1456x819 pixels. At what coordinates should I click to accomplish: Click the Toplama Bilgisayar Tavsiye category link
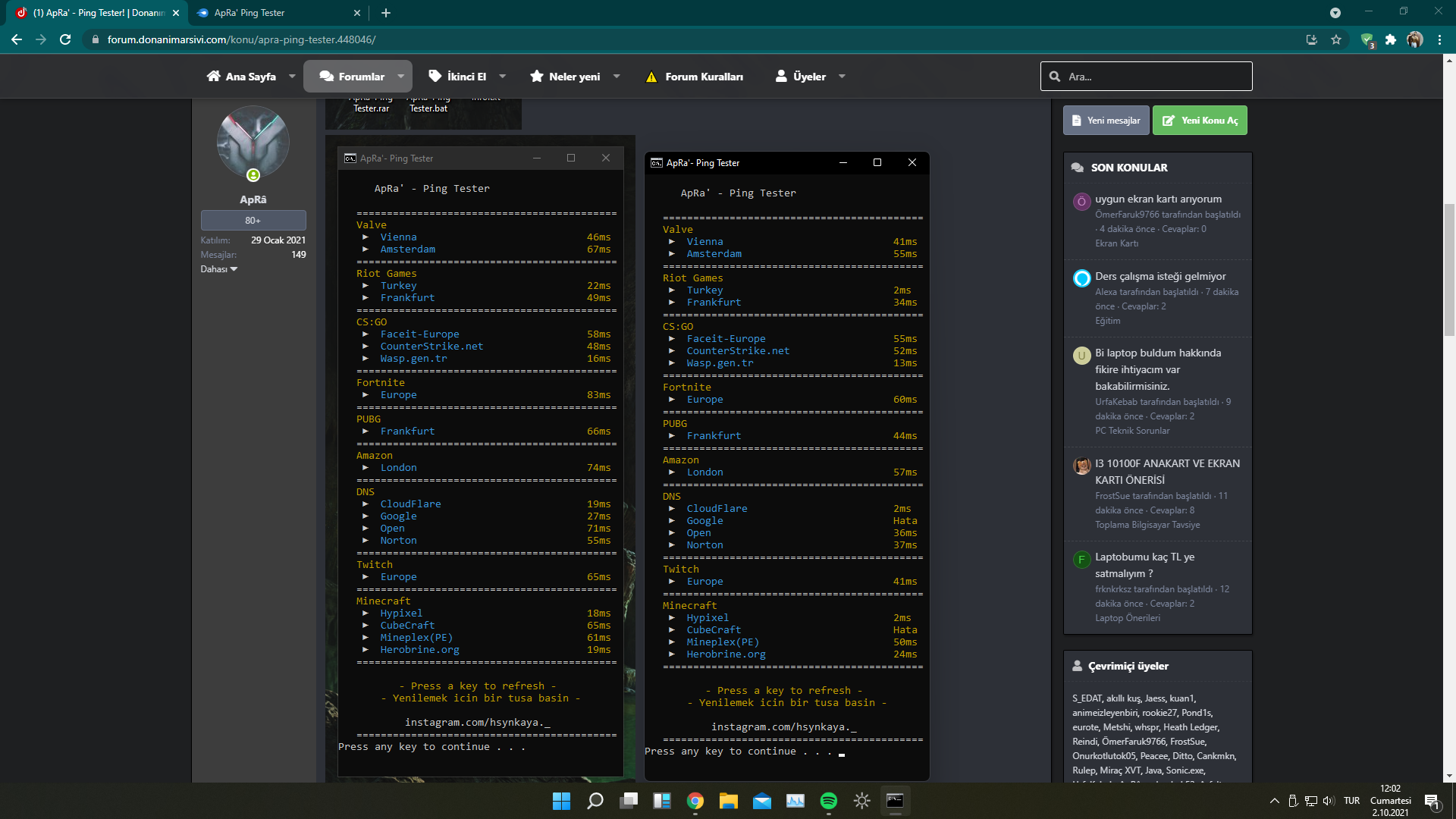pos(1147,525)
